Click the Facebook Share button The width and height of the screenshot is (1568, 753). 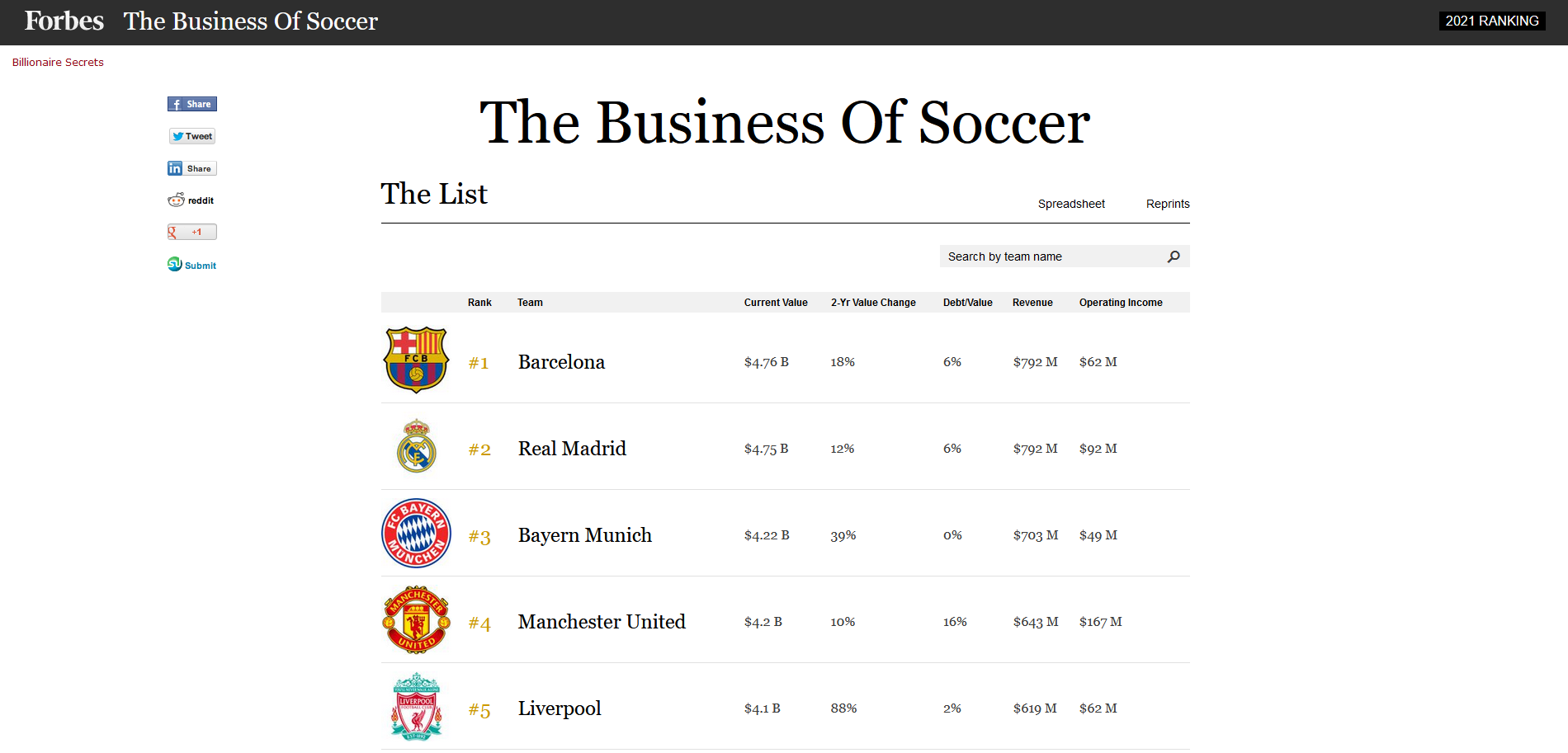pyautogui.click(x=191, y=104)
